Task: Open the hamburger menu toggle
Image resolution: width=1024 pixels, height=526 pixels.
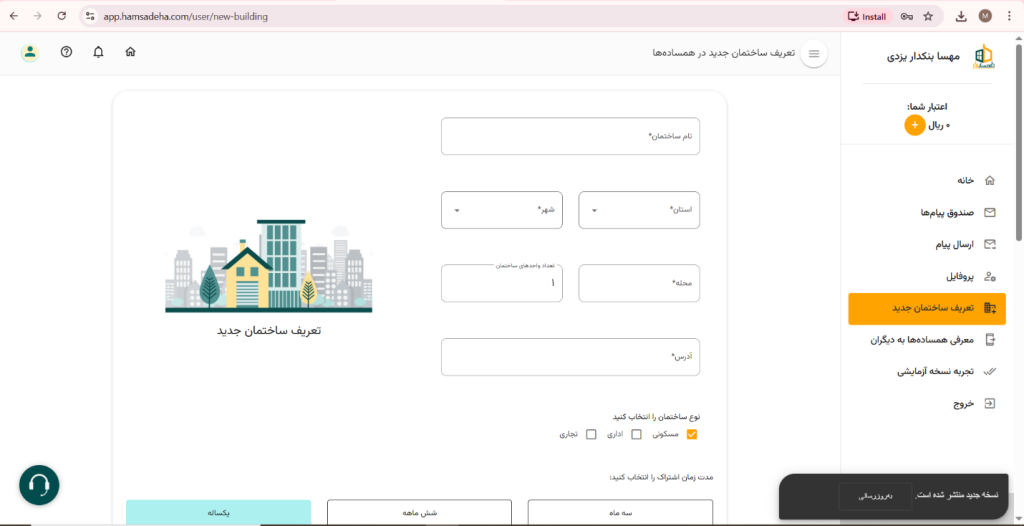Action: pos(814,54)
